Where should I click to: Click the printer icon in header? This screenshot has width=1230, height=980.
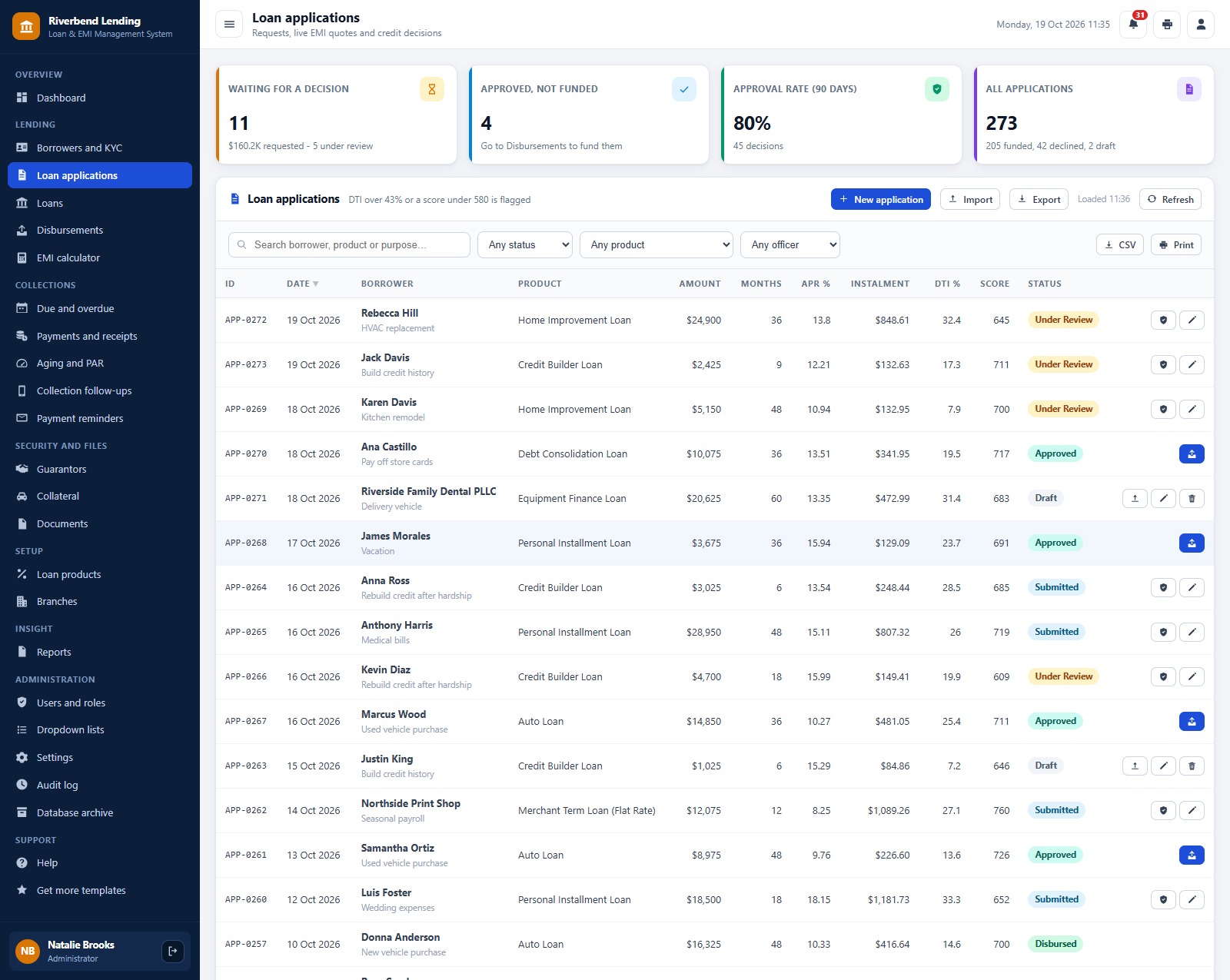1167,25
